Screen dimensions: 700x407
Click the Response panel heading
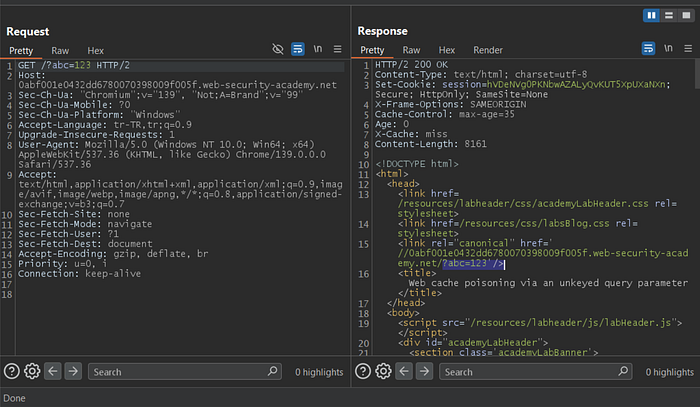[382, 31]
